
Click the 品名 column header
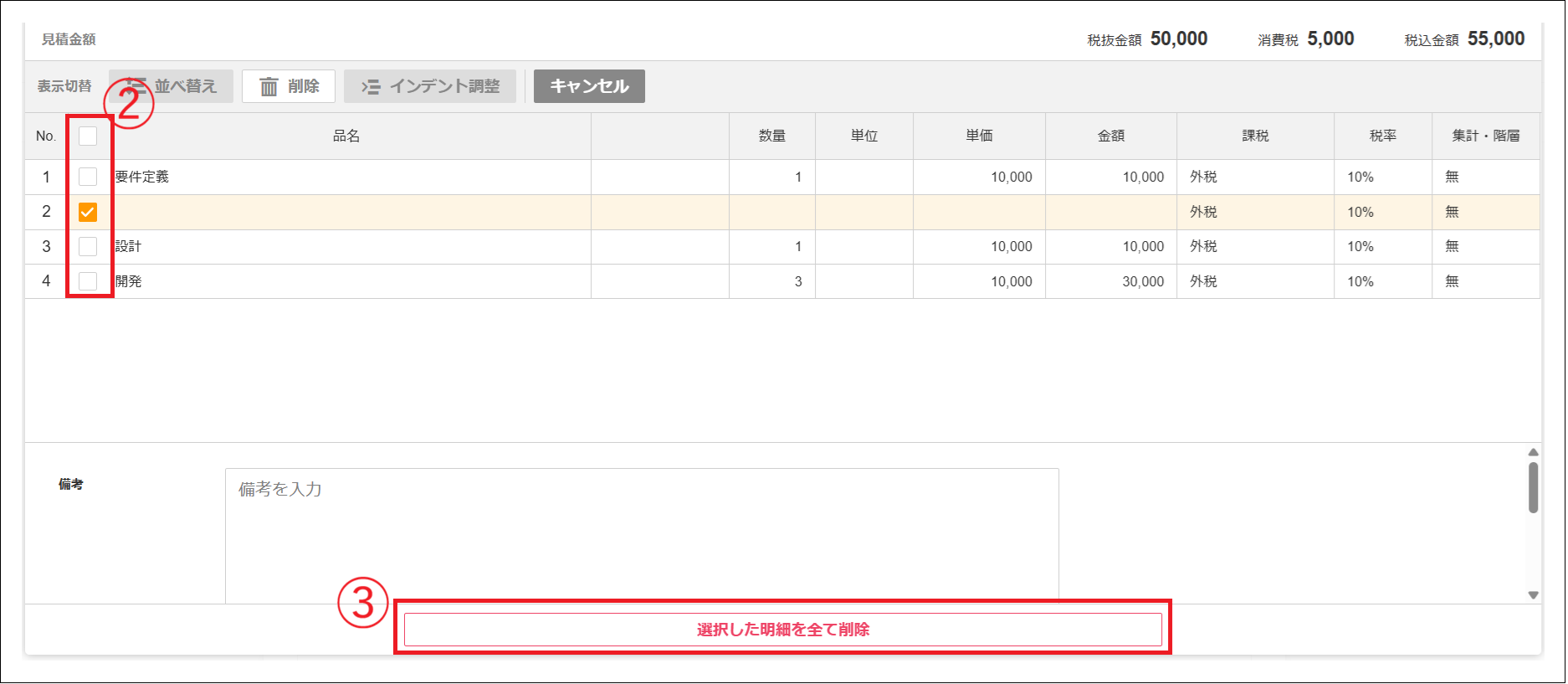tap(346, 136)
